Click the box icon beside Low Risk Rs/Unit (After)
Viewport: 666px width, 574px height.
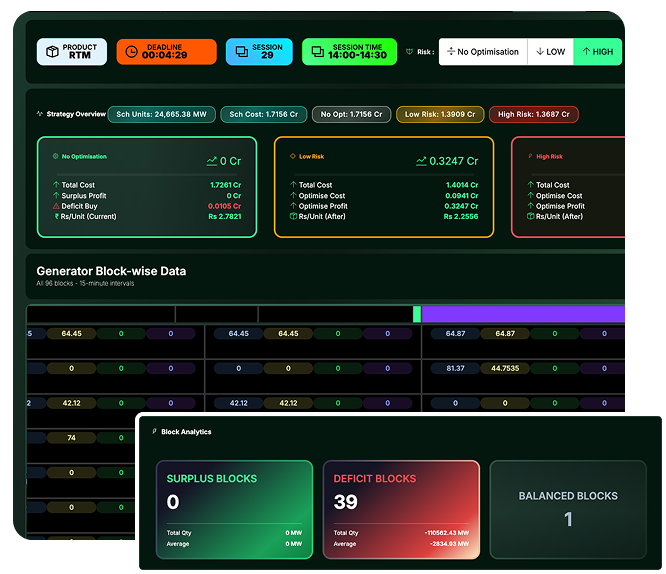(293, 216)
